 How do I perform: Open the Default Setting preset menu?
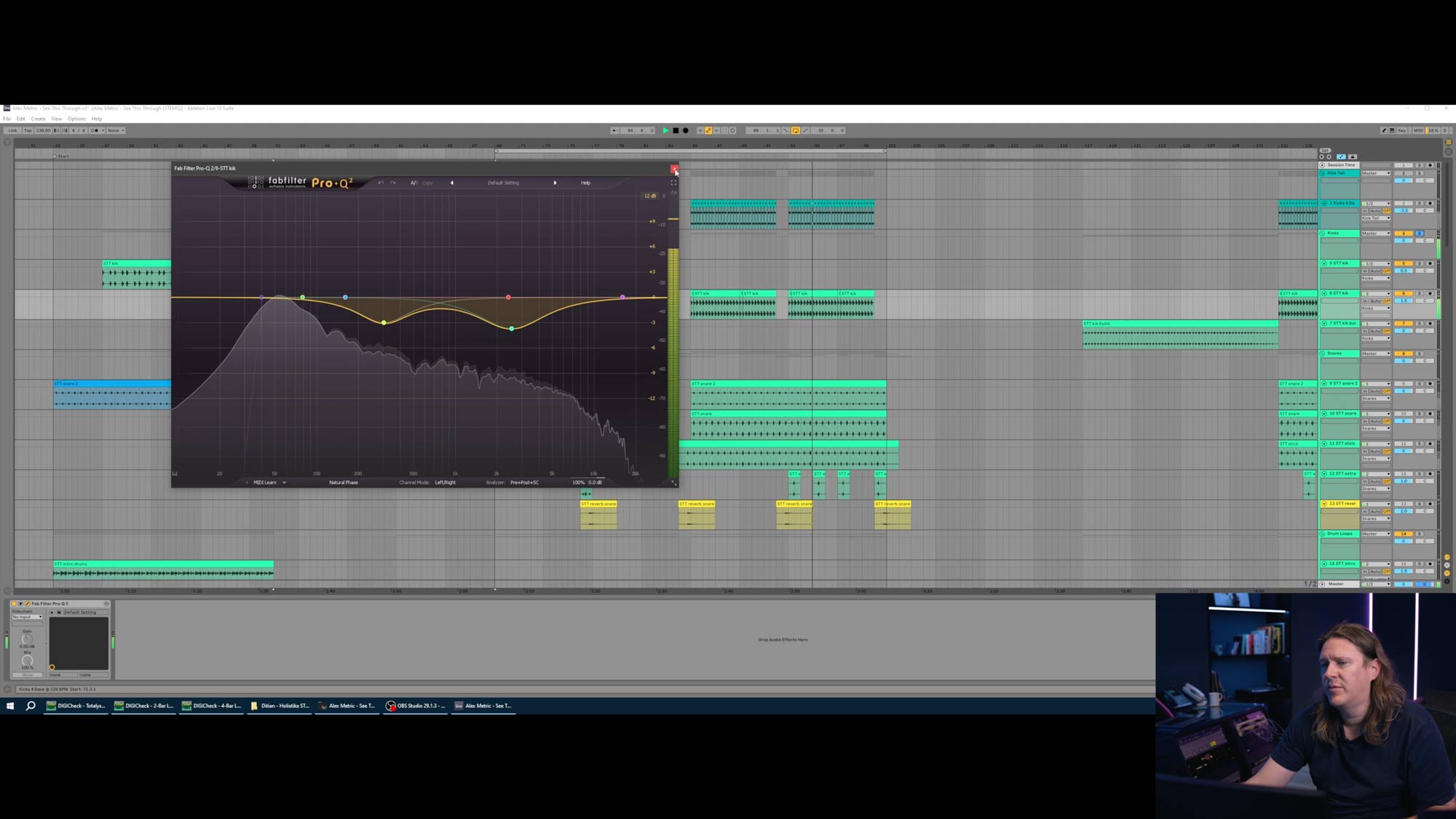coord(503,183)
